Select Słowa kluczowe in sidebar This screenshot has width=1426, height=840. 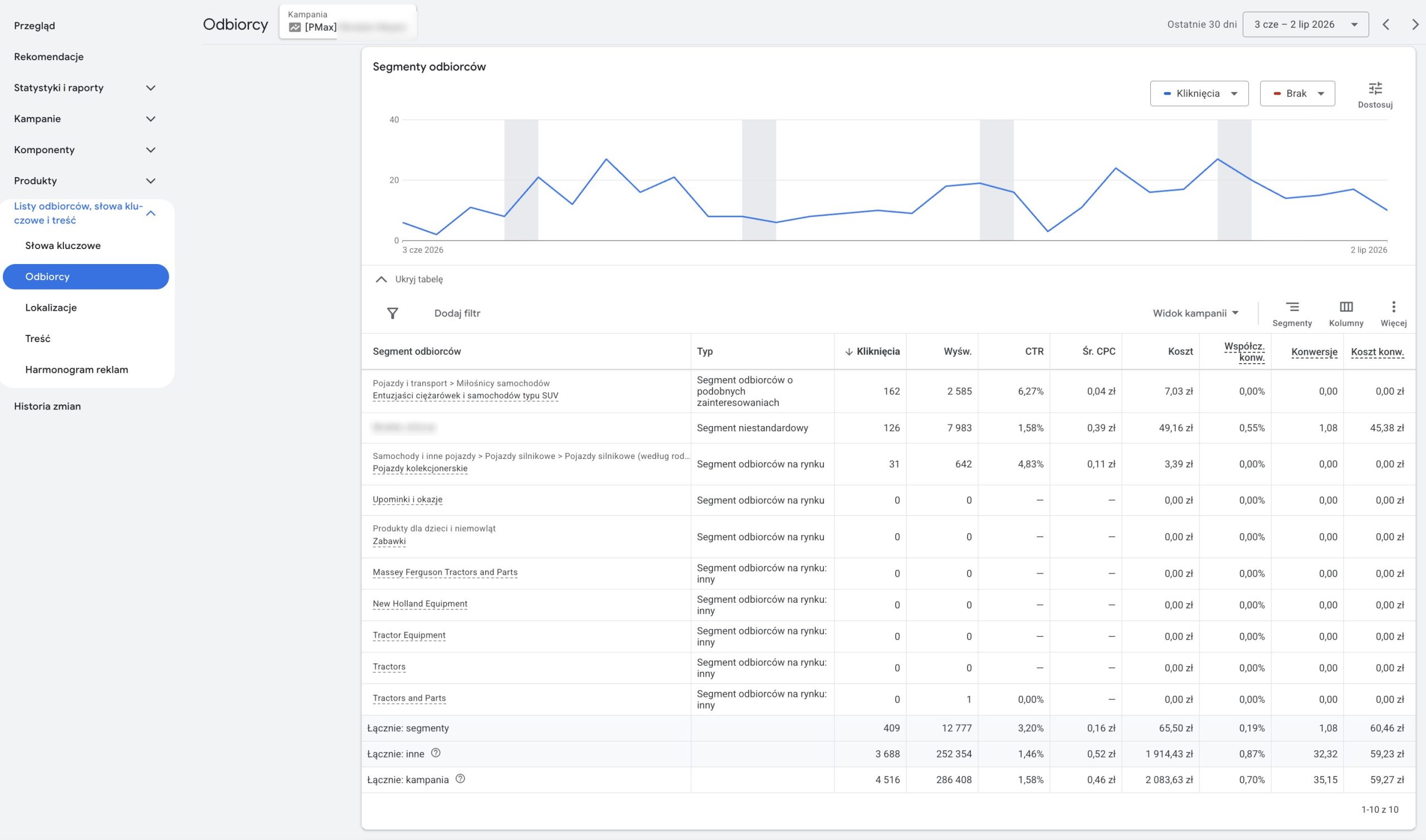pos(63,246)
